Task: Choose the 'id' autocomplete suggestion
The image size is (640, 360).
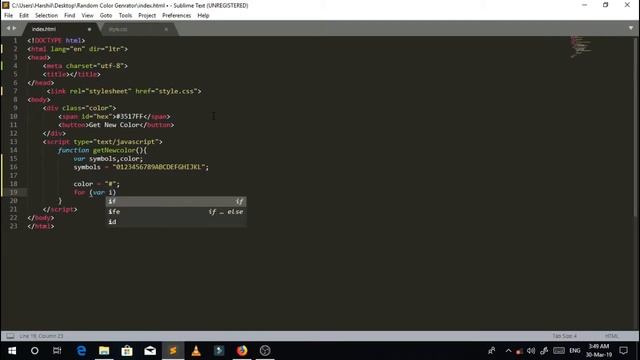Action: coord(176,222)
